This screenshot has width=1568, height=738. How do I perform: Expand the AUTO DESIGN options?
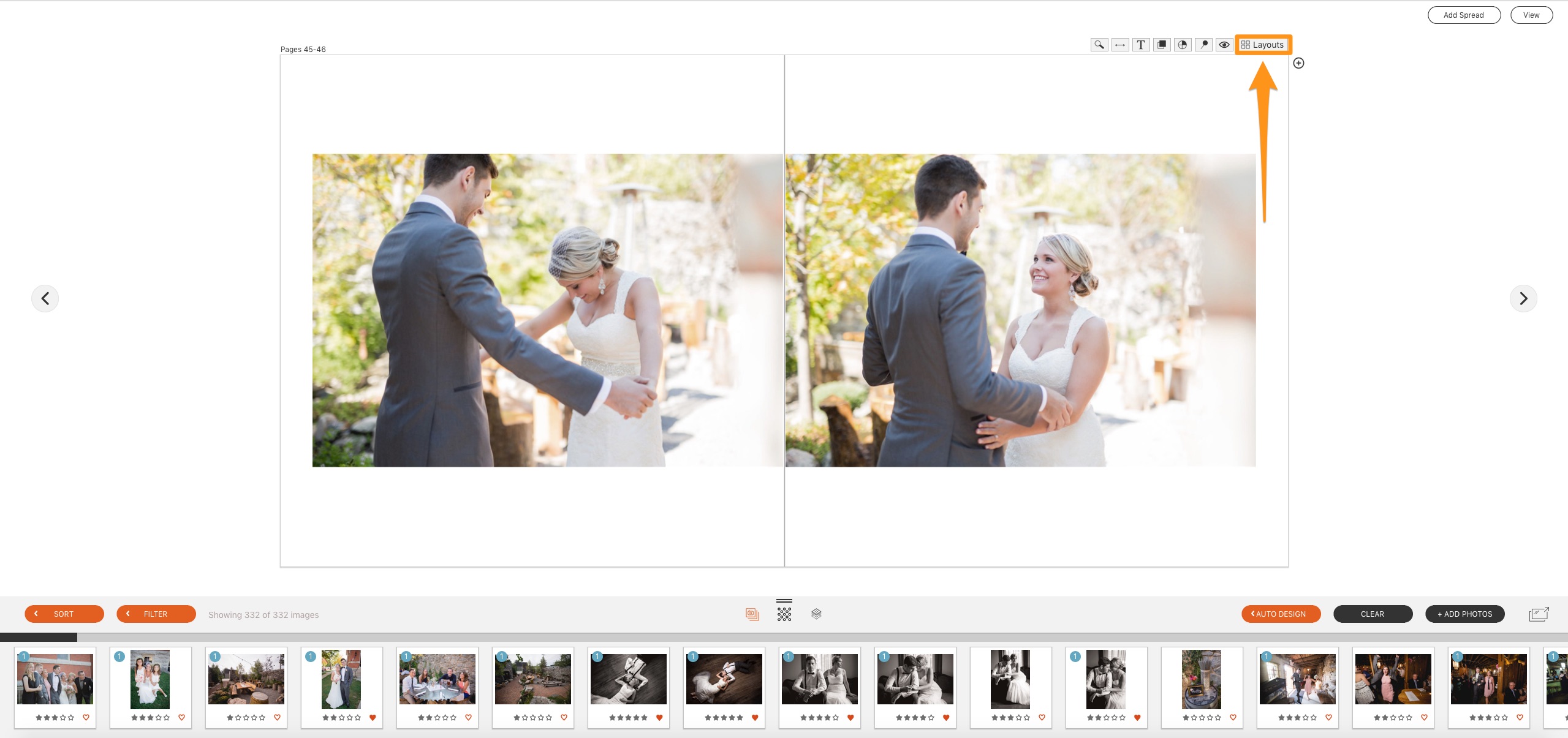tap(1281, 614)
